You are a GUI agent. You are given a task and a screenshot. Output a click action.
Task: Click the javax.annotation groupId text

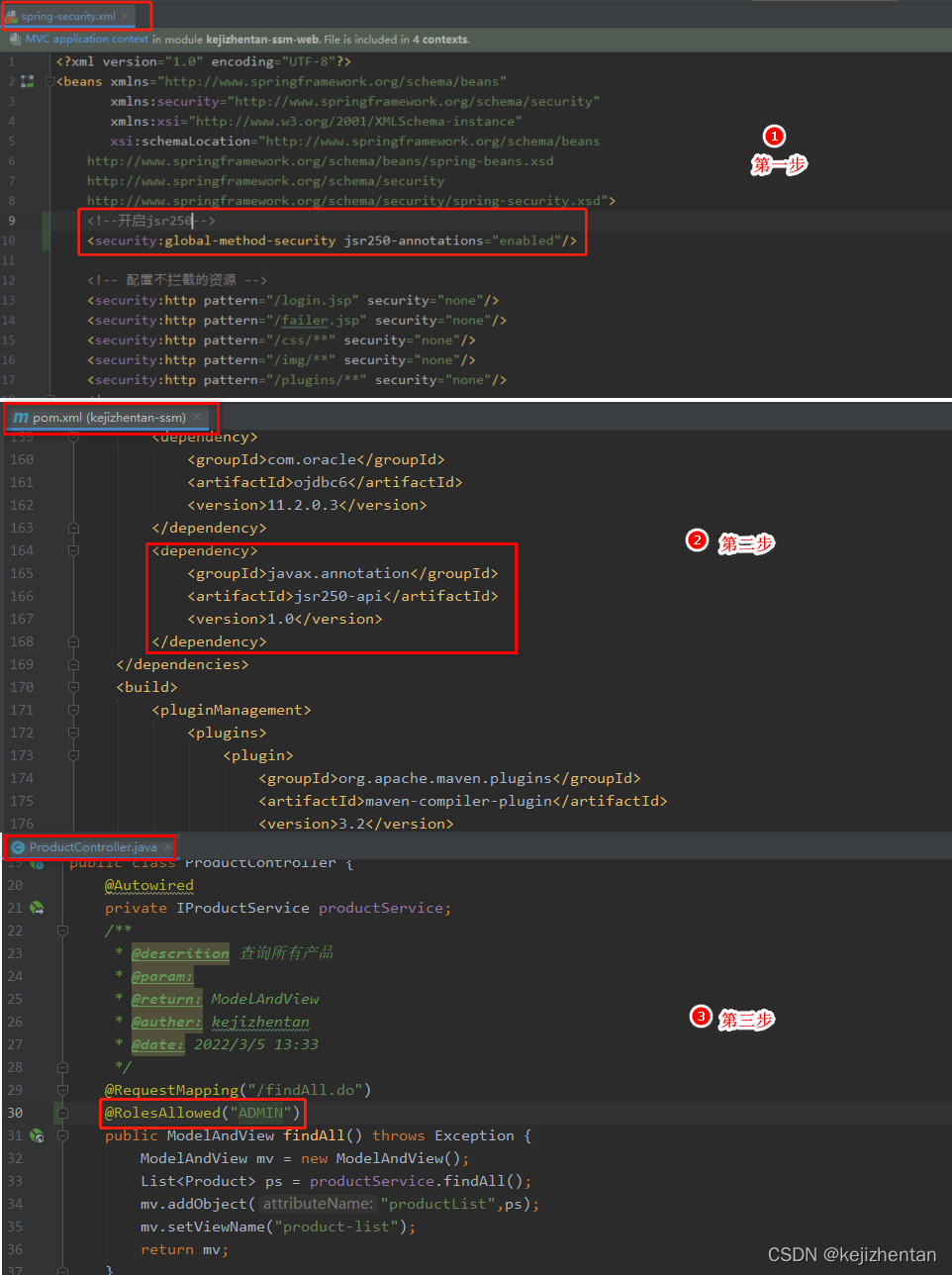(338, 573)
